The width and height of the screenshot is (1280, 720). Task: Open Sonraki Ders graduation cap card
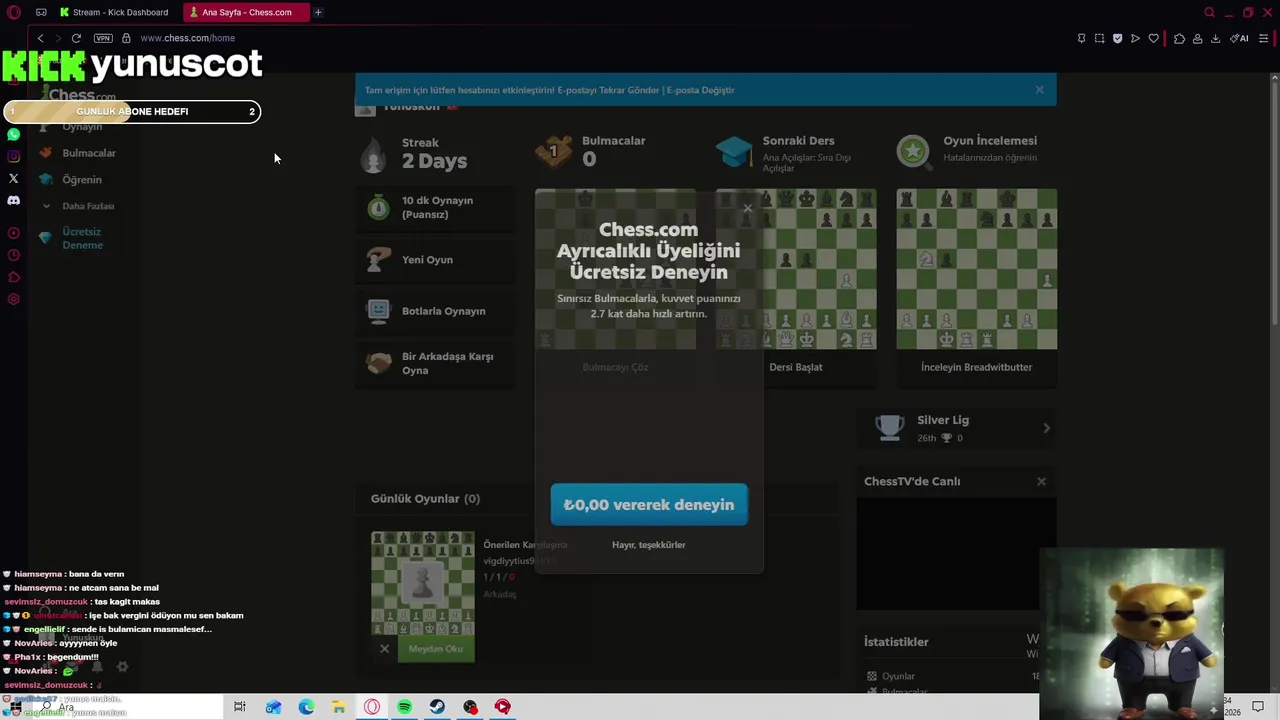pyautogui.click(x=795, y=153)
